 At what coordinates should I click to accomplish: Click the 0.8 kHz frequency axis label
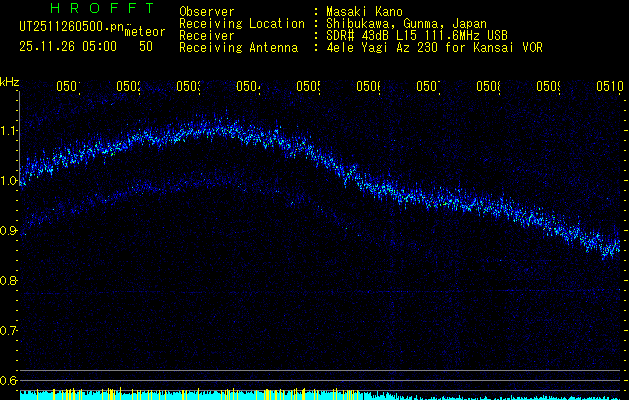(x=9, y=281)
